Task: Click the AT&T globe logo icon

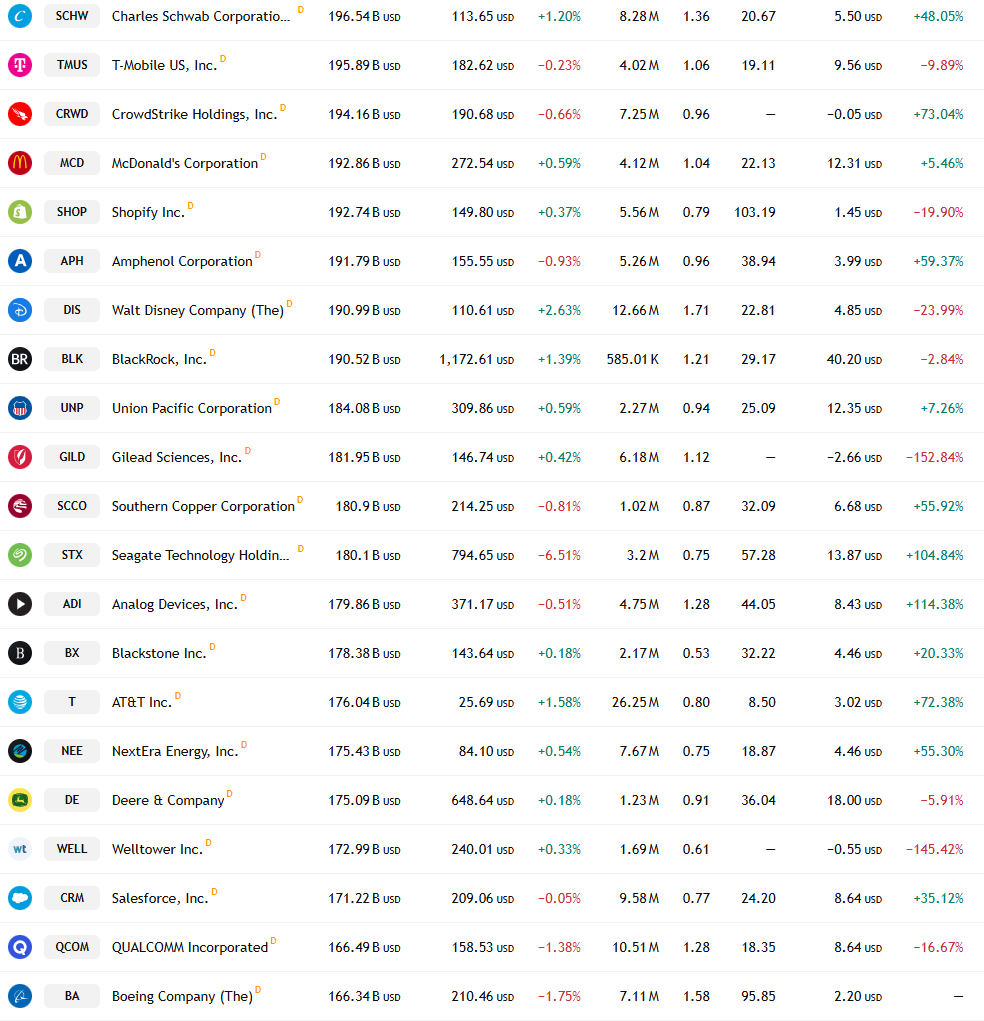Action: [20, 702]
